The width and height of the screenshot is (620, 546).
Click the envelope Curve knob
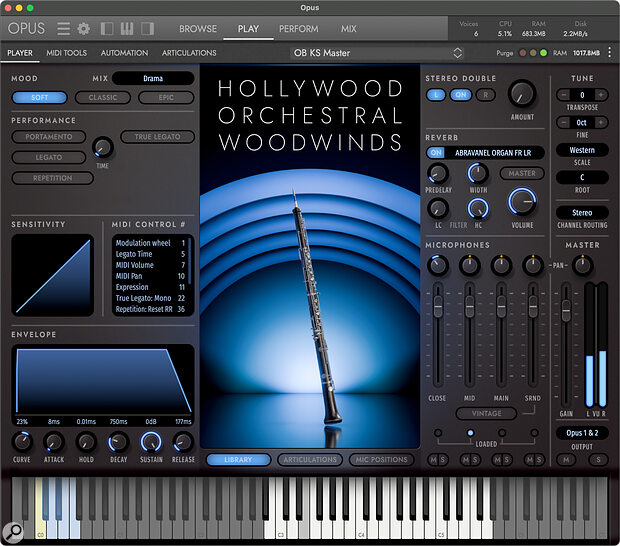tap(22, 442)
